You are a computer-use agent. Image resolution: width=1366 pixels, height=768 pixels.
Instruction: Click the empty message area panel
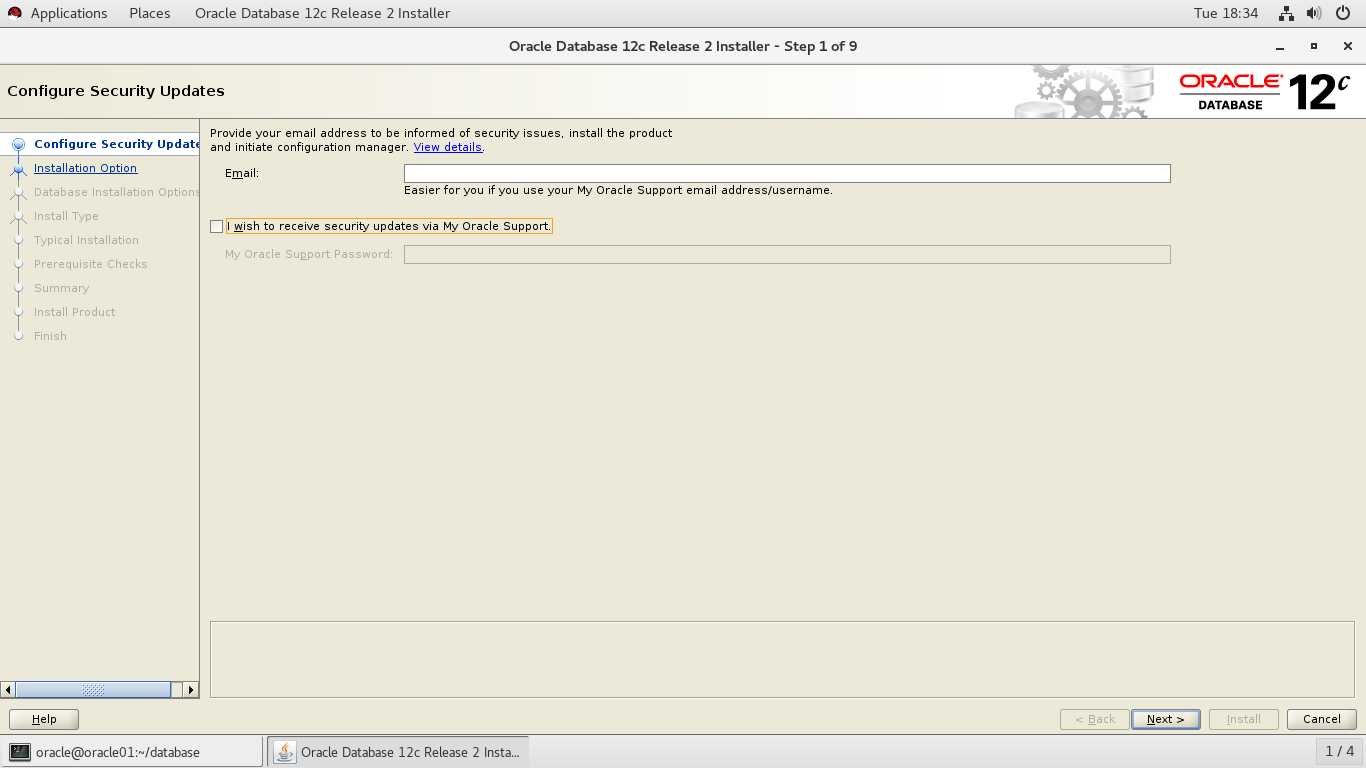(782, 659)
